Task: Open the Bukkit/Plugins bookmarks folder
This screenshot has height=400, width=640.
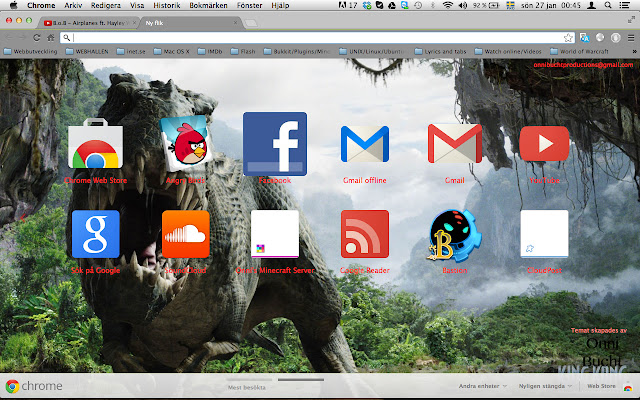Action: point(297,51)
